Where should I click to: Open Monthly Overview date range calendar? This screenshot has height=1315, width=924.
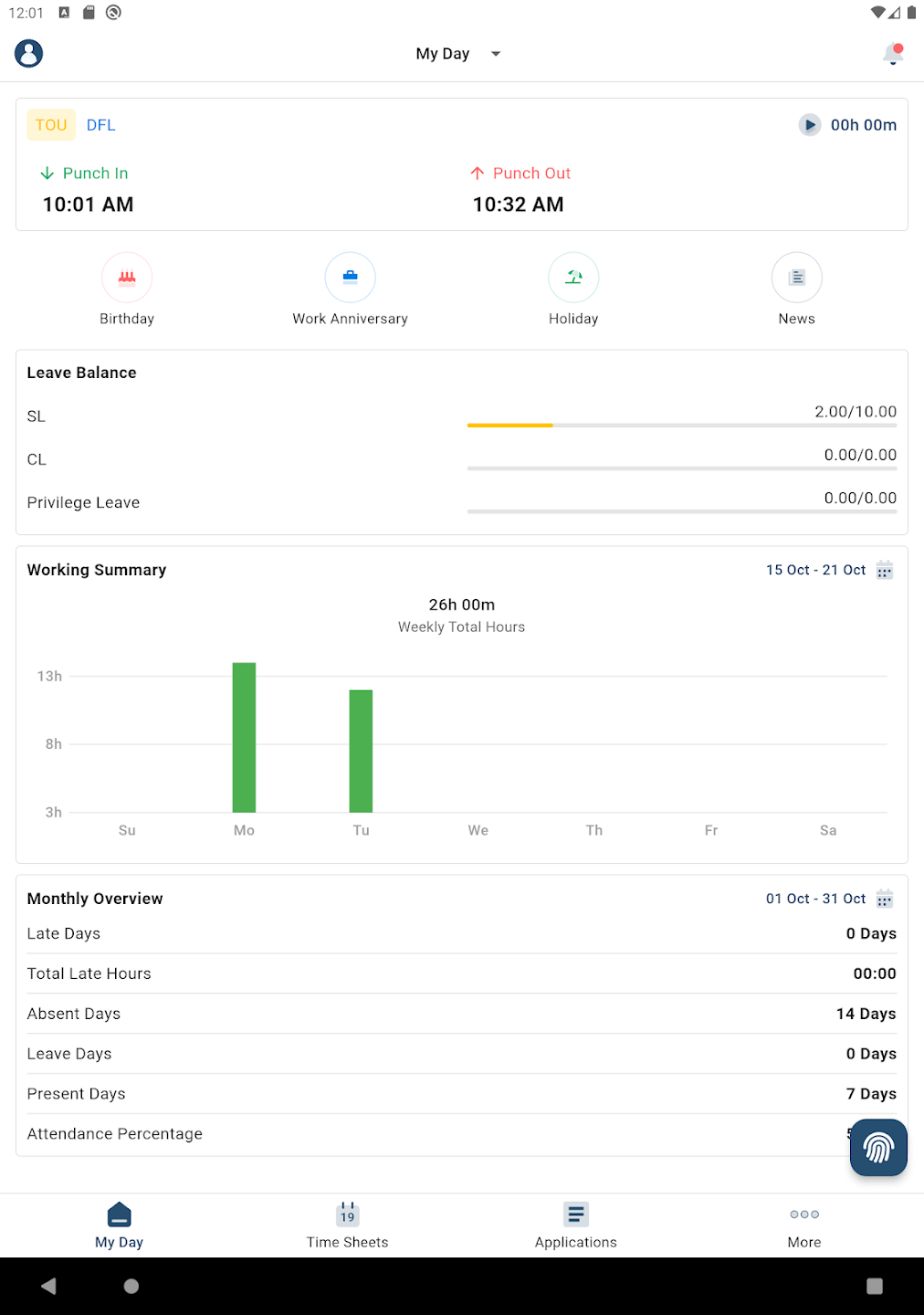pos(884,899)
